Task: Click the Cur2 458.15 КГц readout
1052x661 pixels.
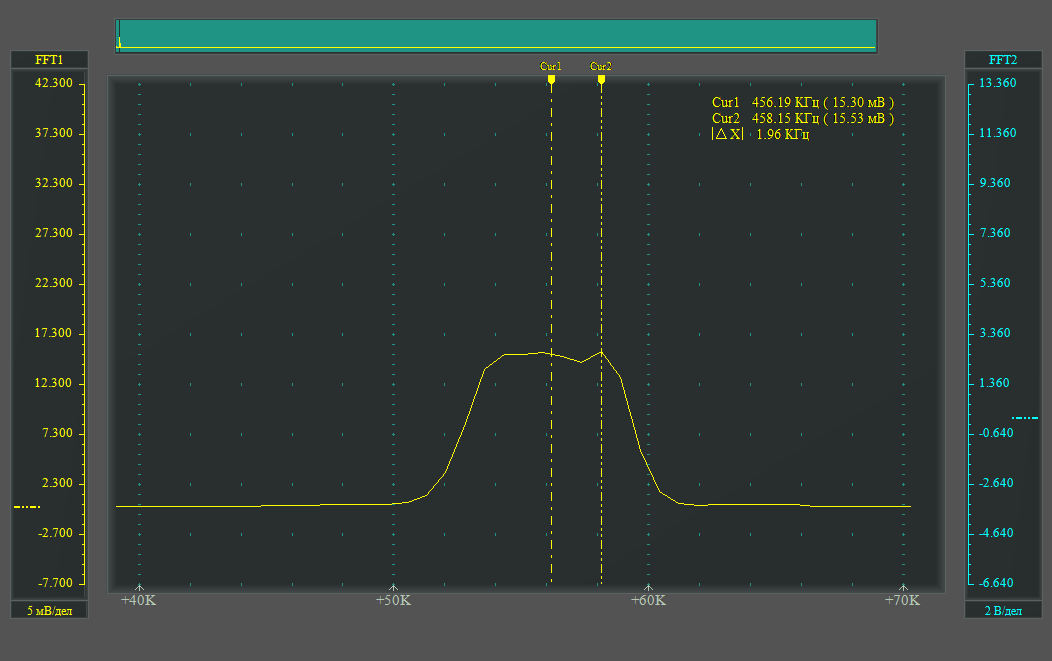Action: click(x=802, y=119)
